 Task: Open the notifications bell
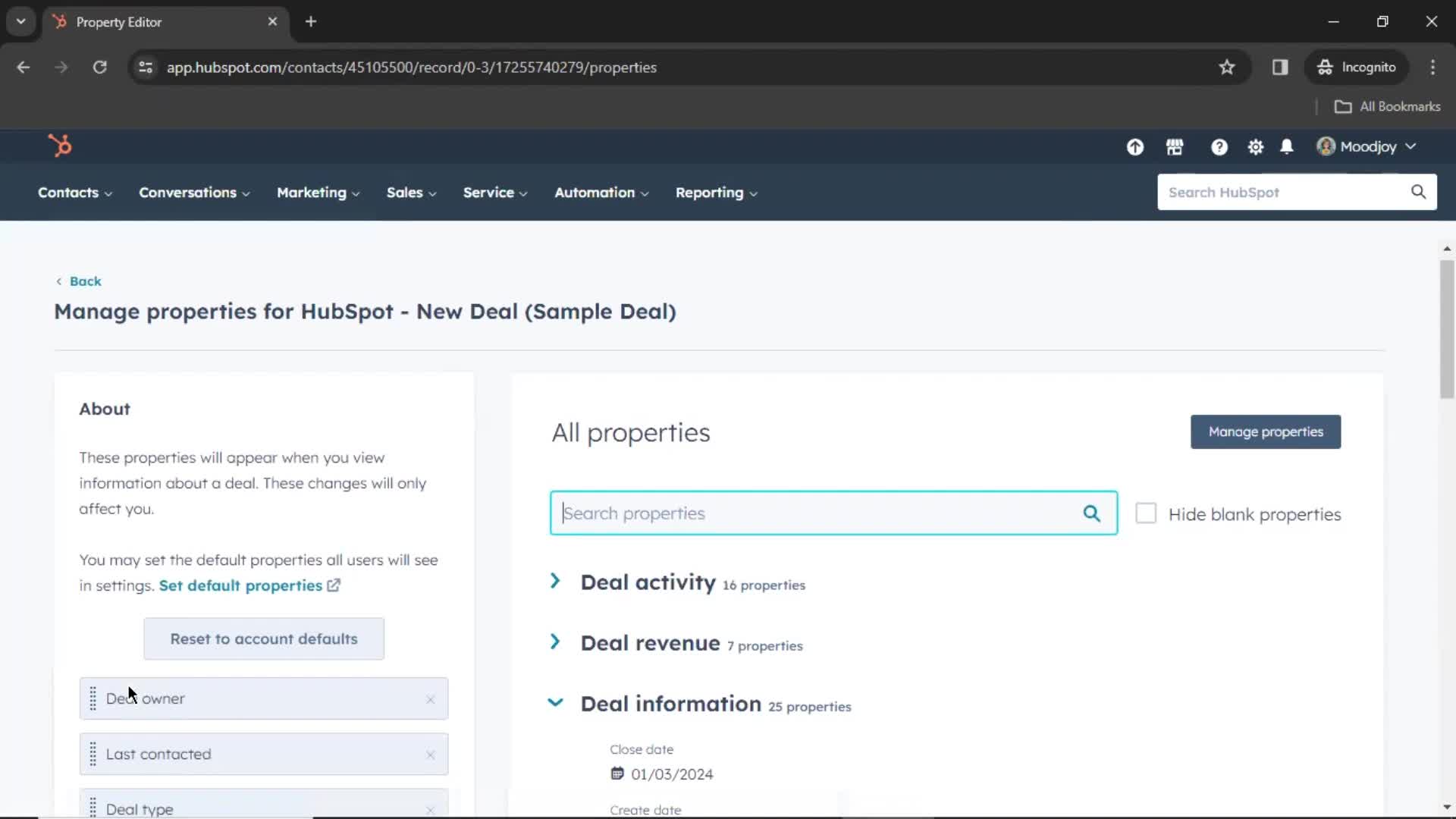pyautogui.click(x=1287, y=147)
